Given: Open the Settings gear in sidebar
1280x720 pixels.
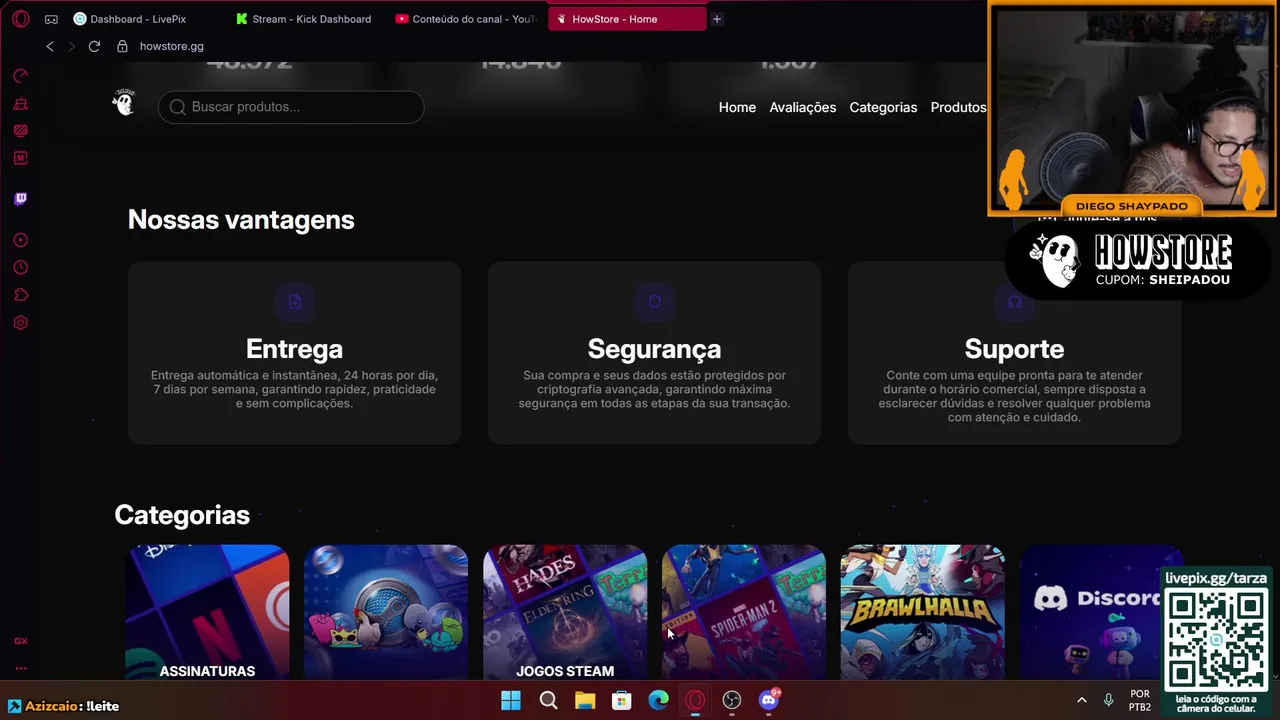Looking at the screenshot, I should tap(21, 323).
